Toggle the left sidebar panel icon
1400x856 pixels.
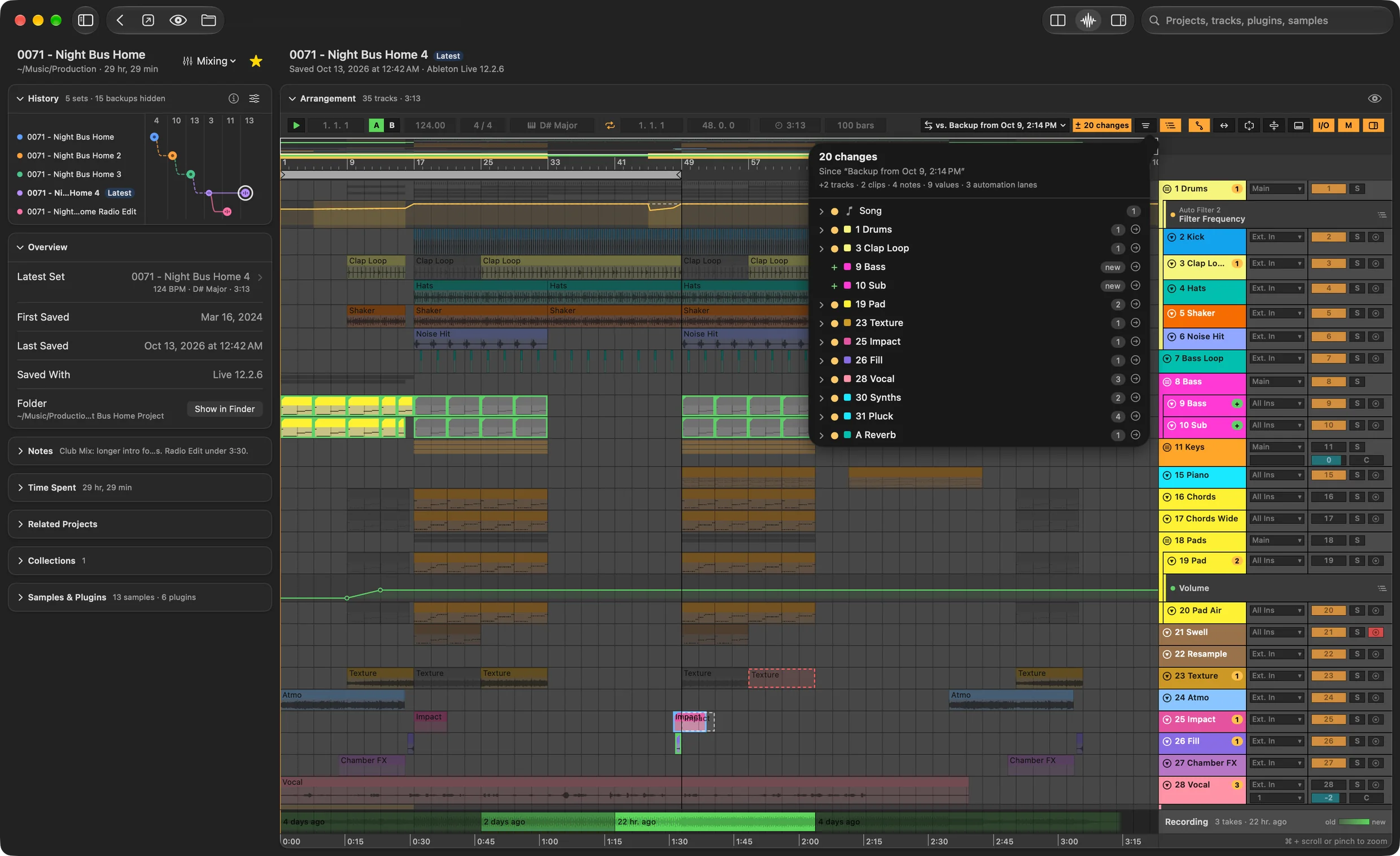click(85, 20)
